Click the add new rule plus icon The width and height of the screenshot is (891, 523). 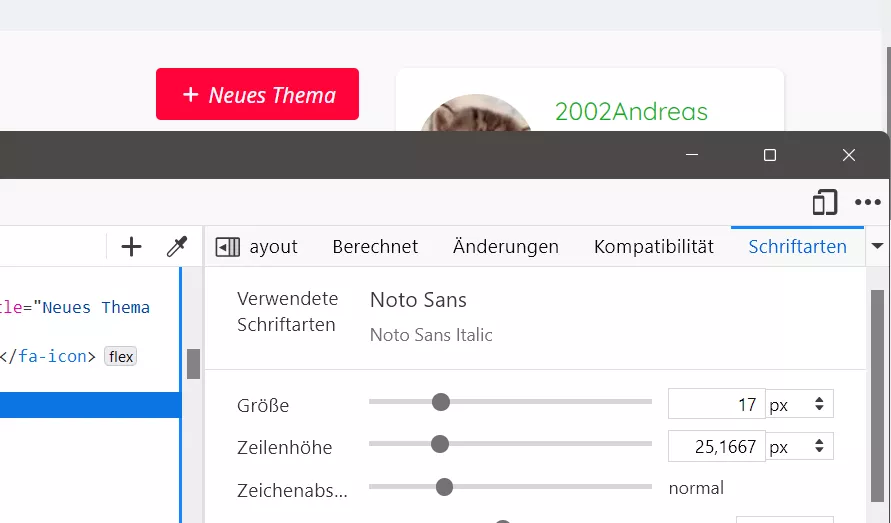point(131,247)
